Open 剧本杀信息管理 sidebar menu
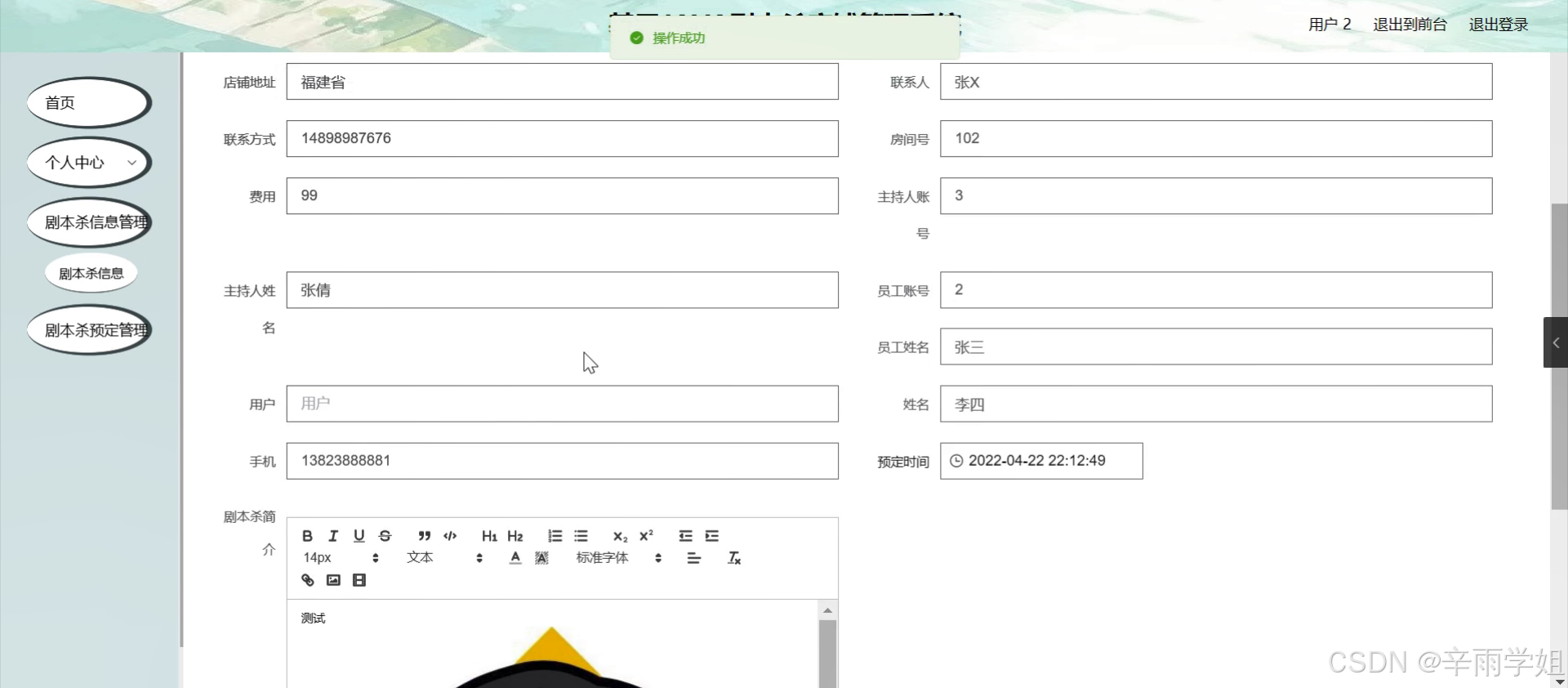Screen dimensions: 1568x688 89,222
